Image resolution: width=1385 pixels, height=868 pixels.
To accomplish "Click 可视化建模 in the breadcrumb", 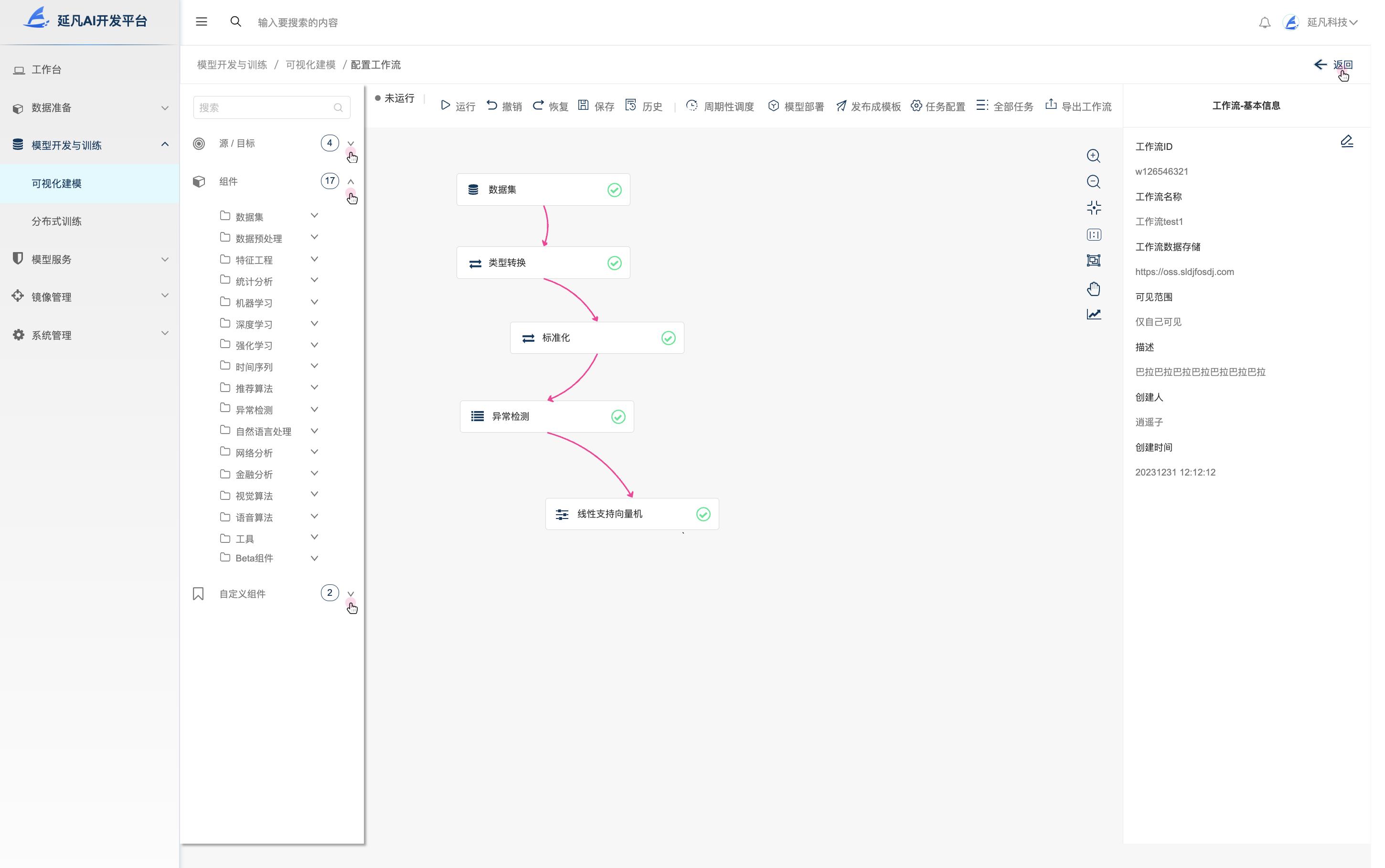I will [310, 65].
